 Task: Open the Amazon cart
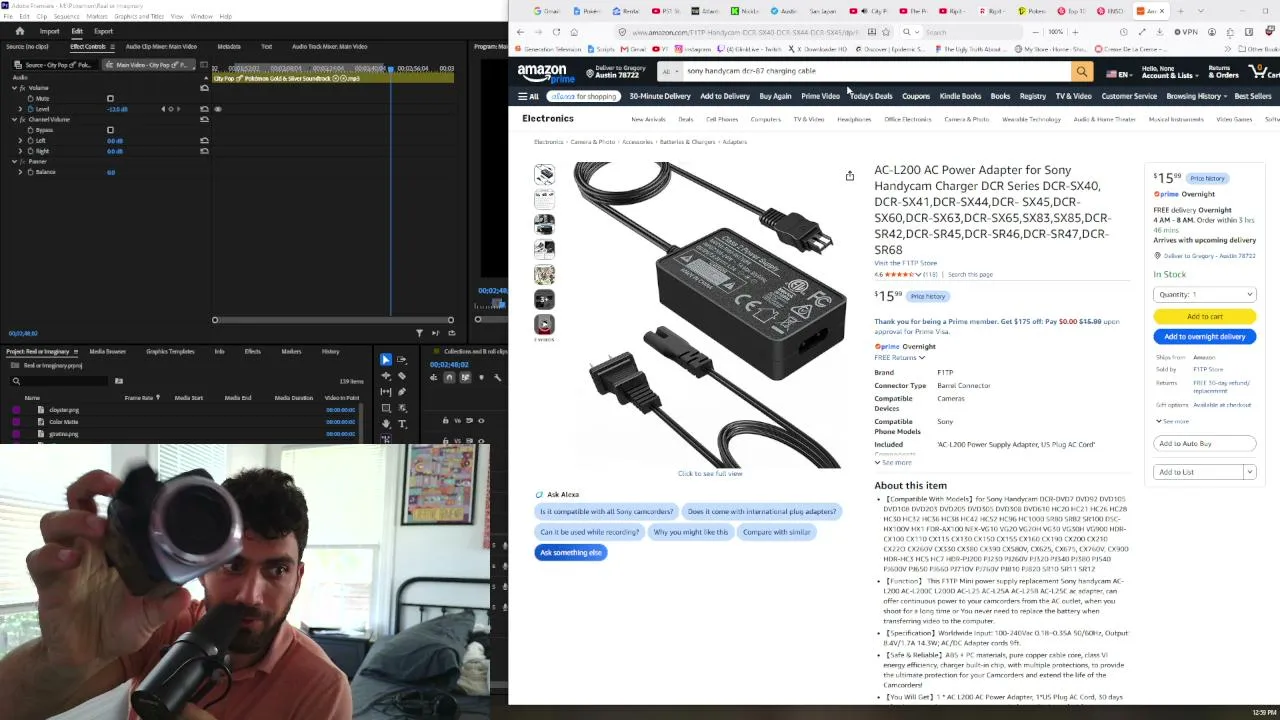coord(1263,72)
